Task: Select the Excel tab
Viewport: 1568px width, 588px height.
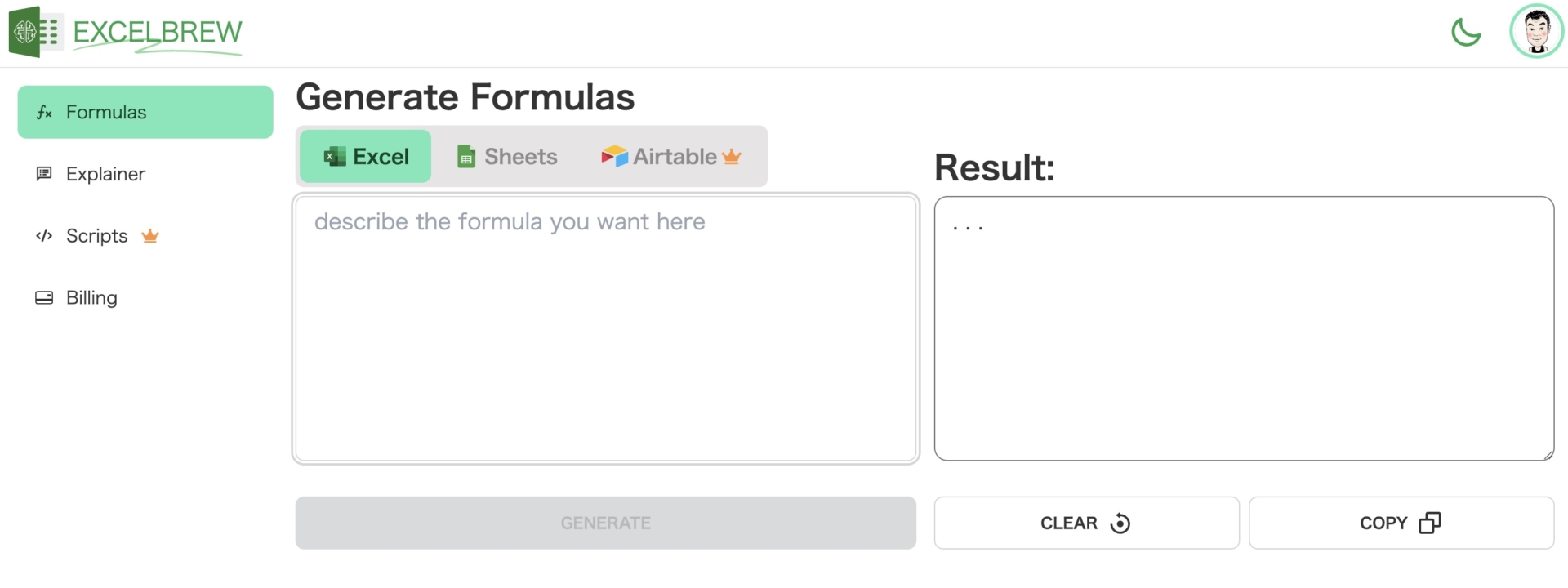Action: tap(366, 156)
